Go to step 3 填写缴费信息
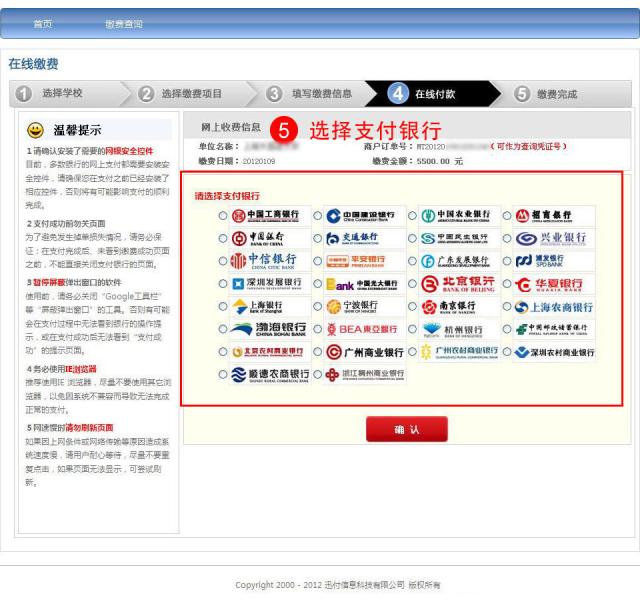 (x=314, y=93)
